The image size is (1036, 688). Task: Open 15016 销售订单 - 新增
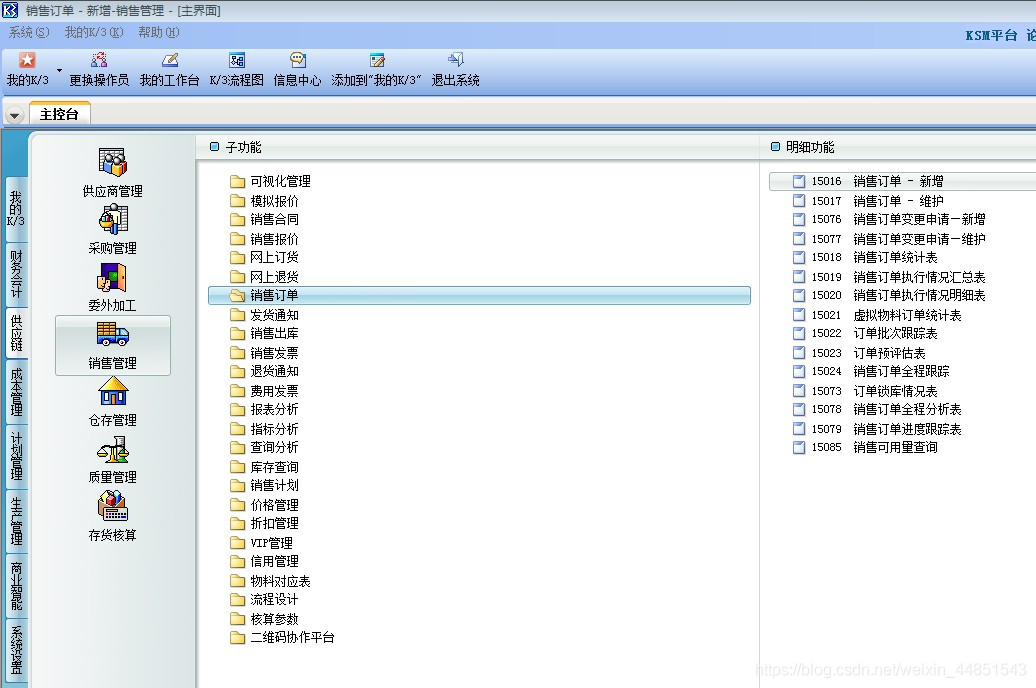902,181
